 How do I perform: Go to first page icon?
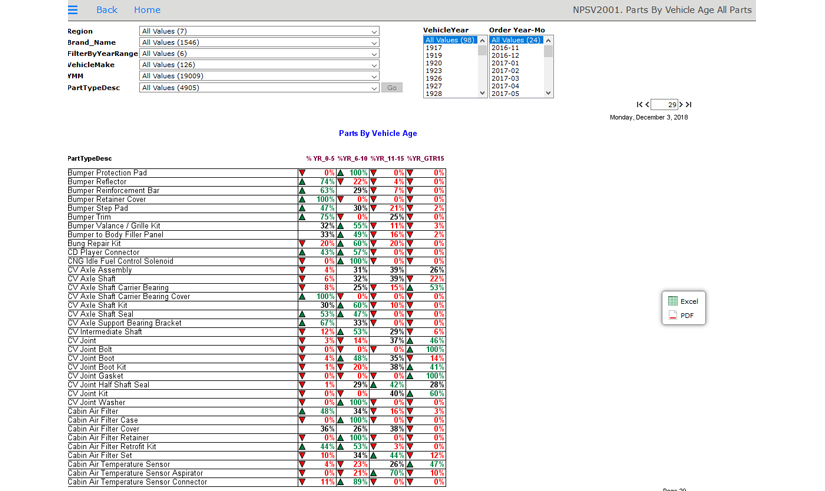(x=639, y=105)
